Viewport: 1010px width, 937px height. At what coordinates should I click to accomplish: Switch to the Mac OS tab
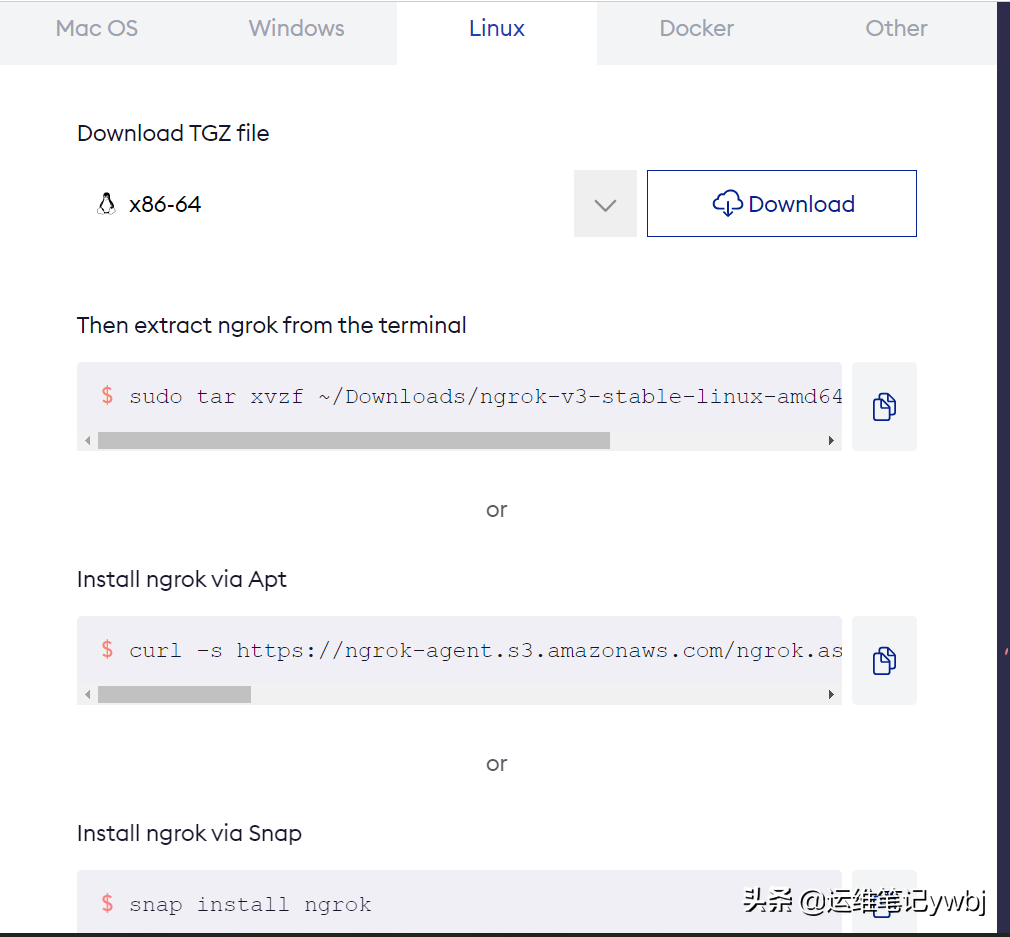coord(97,29)
